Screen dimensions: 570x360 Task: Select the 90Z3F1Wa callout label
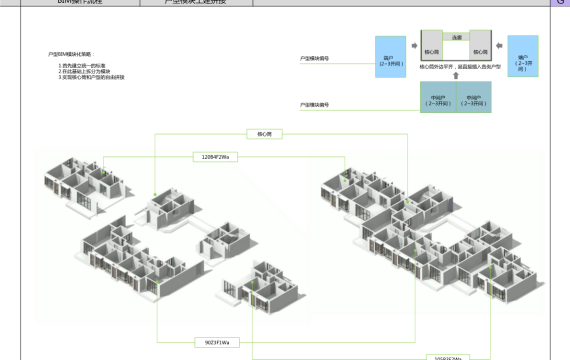[x=217, y=343]
